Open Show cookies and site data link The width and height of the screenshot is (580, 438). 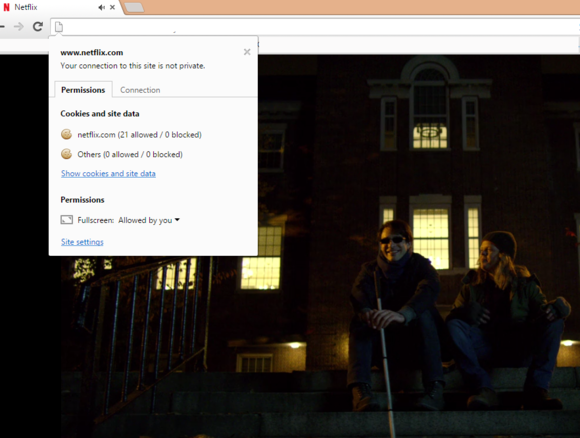(x=108, y=173)
